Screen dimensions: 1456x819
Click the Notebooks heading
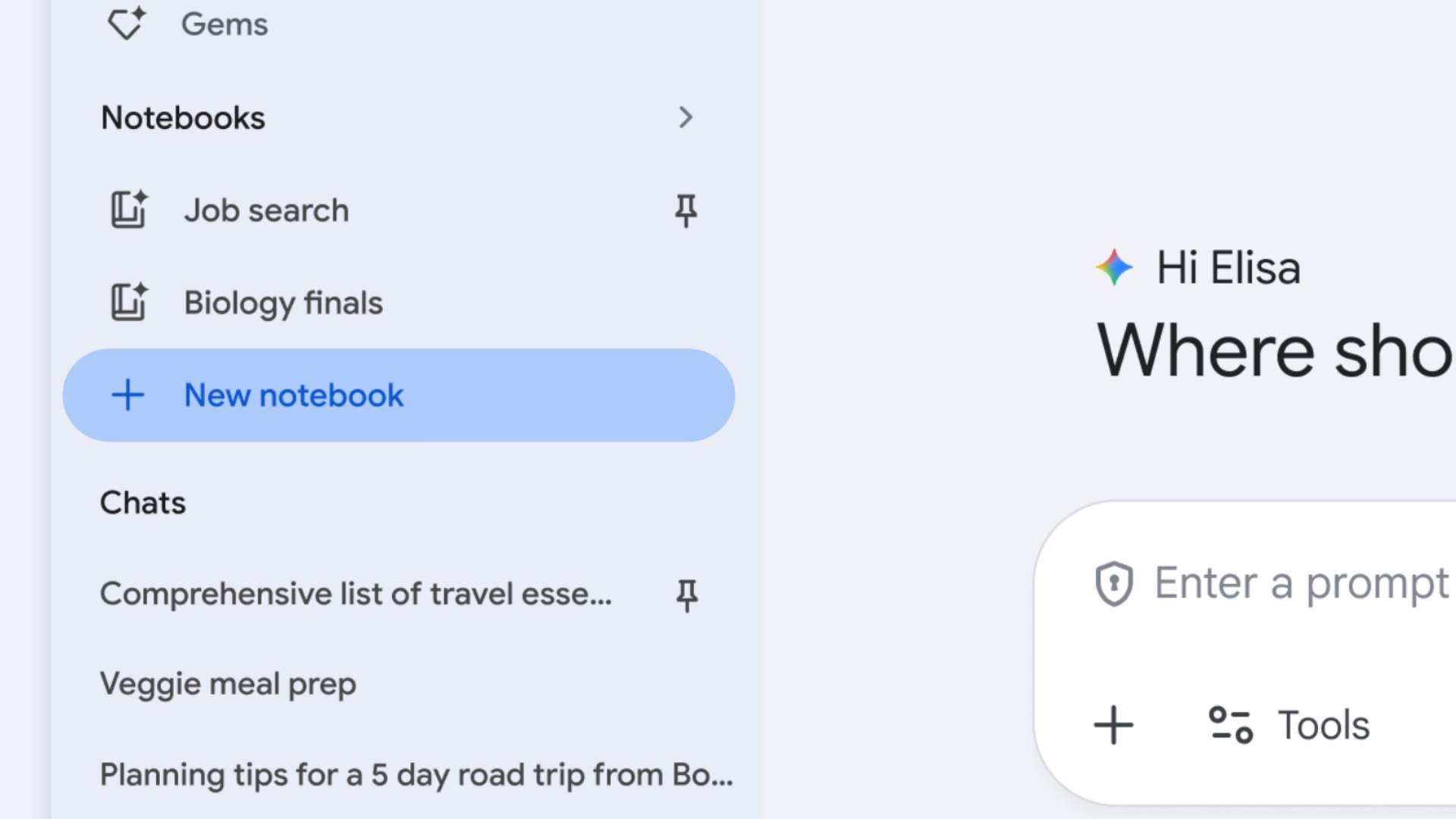(183, 118)
